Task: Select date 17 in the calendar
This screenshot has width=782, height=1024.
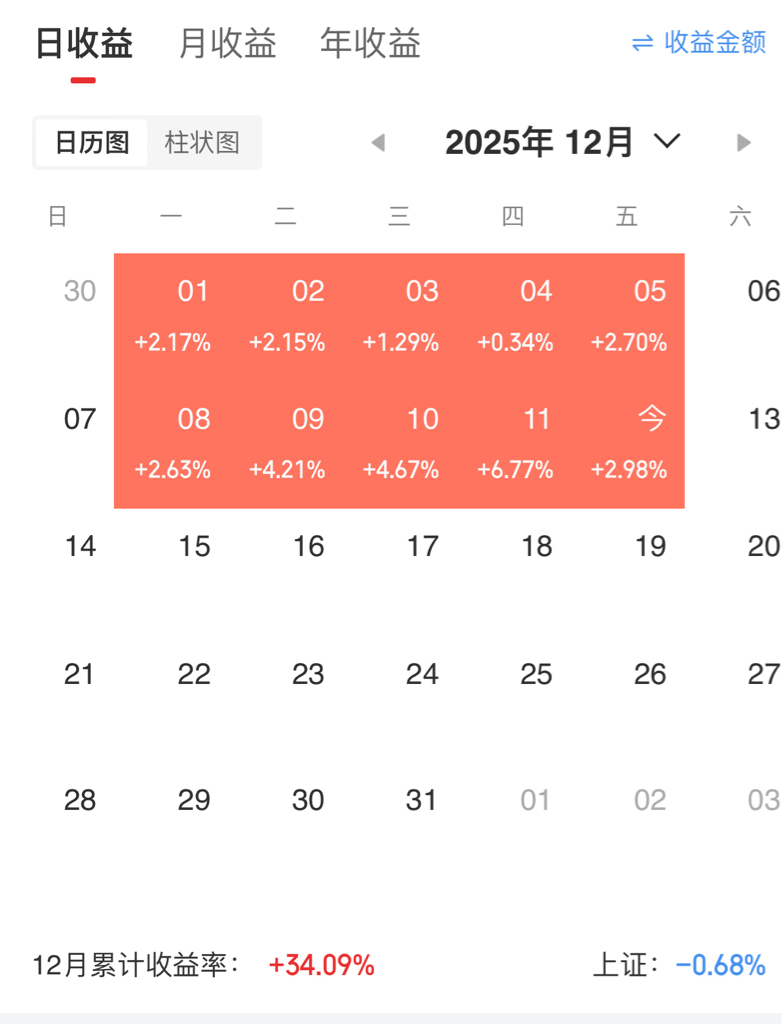Action: [x=422, y=546]
